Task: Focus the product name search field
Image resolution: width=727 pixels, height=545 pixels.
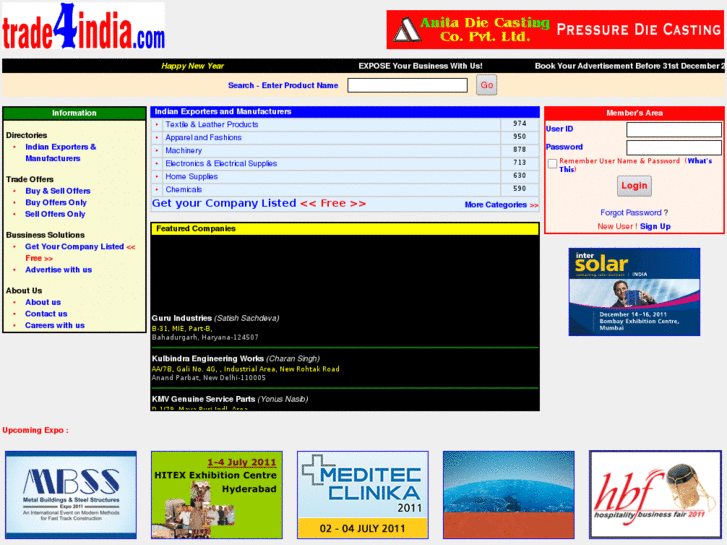Action: (x=408, y=85)
